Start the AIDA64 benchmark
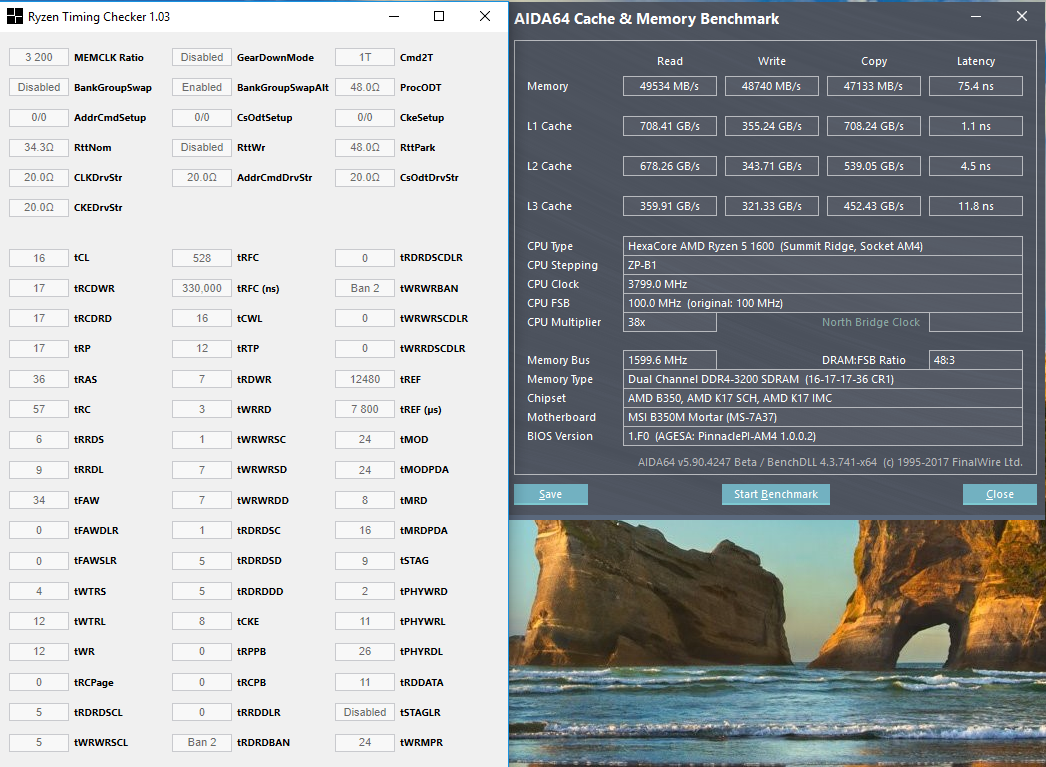This screenshot has width=1046, height=767. [x=776, y=494]
